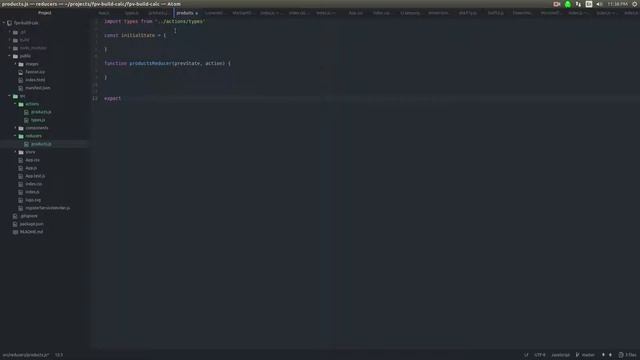This screenshot has width=640, height=360.
Task: Select the active products tab
Action: 187,13
